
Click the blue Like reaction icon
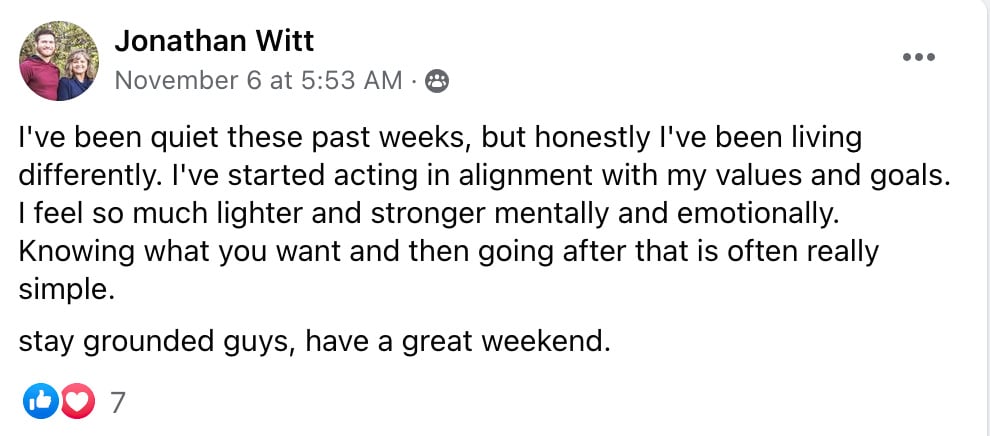(40, 401)
